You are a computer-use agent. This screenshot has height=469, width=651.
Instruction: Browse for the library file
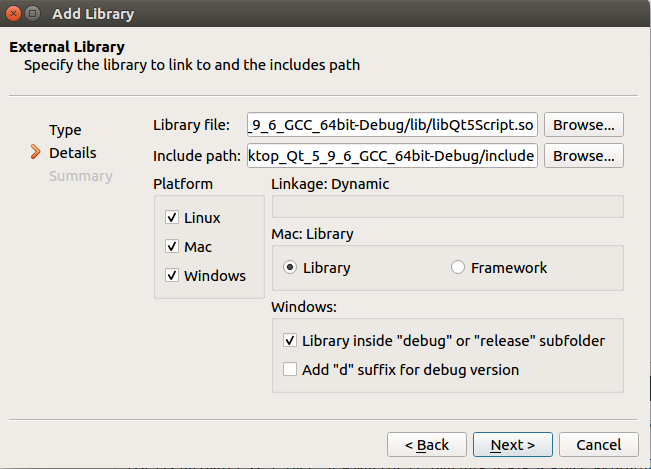(x=584, y=125)
